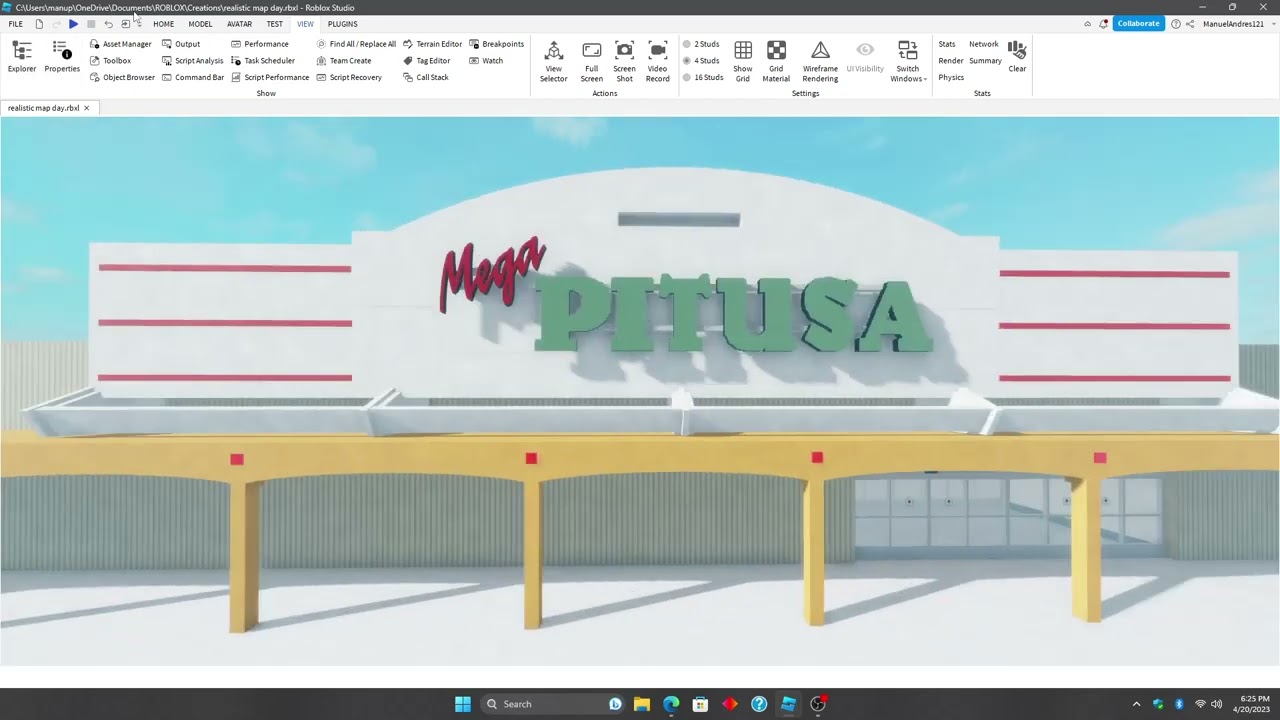The width and height of the screenshot is (1280, 720).
Task: Open the Performance window
Action: (259, 44)
